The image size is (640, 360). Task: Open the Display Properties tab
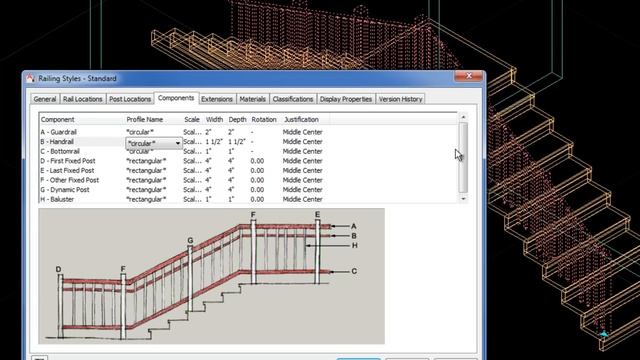[x=346, y=99]
